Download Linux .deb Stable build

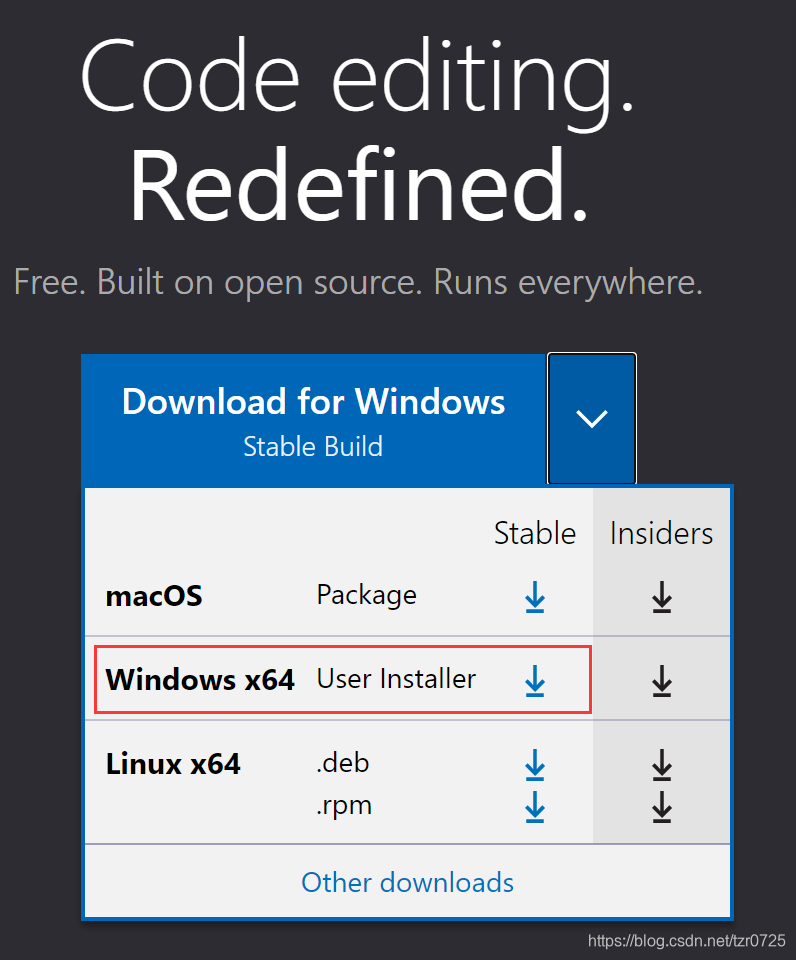535,765
